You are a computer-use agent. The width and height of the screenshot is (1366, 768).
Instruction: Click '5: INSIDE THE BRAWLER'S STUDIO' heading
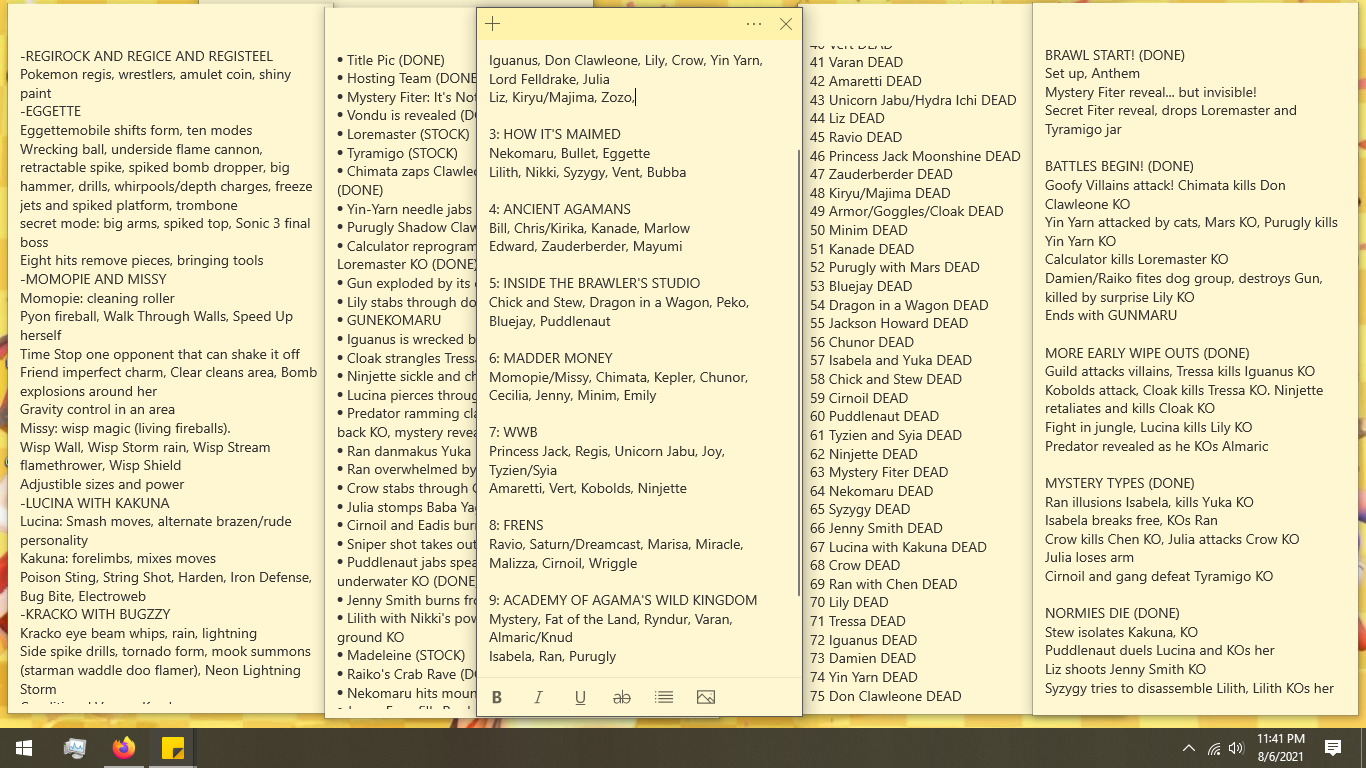(595, 283)
